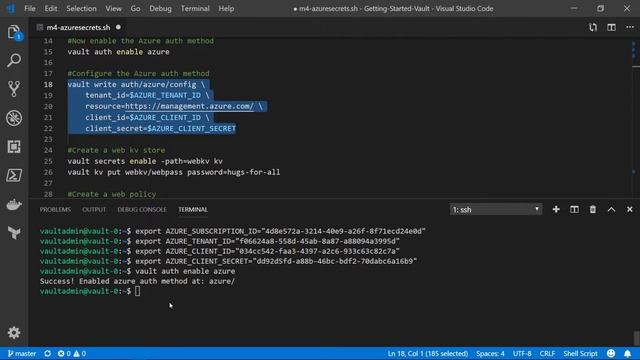Kill the terminal with trash icon
The image size is (640, 360).
(593, 209)
